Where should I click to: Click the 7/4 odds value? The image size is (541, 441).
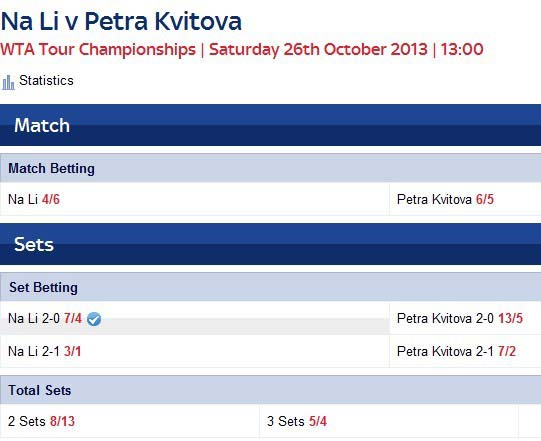pos(73,318)
